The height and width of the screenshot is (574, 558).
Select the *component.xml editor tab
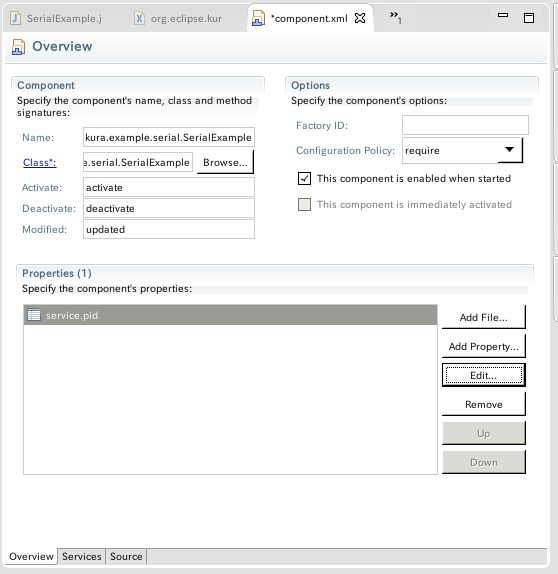click(x=309, y=18)
